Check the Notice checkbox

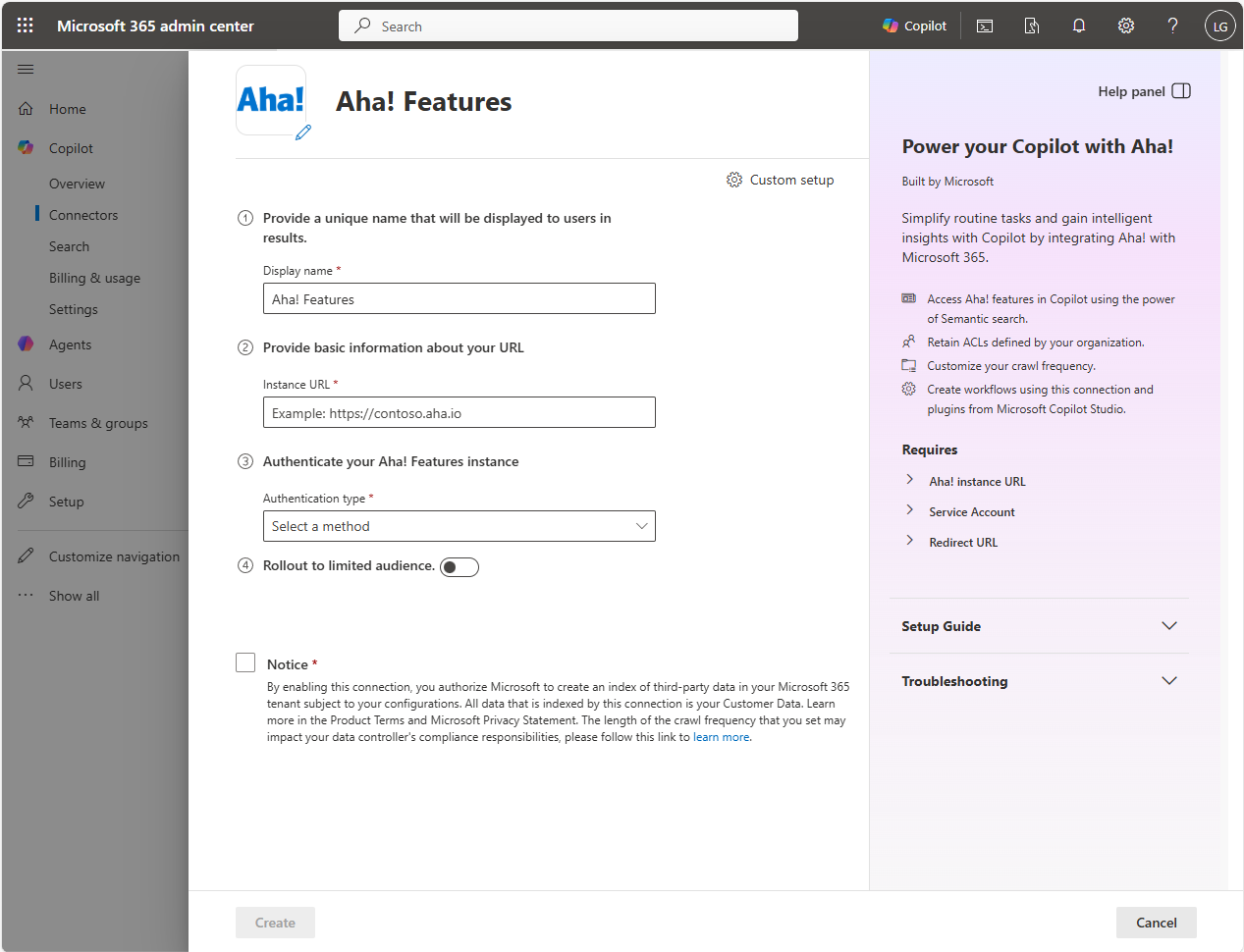pos(245,663)
